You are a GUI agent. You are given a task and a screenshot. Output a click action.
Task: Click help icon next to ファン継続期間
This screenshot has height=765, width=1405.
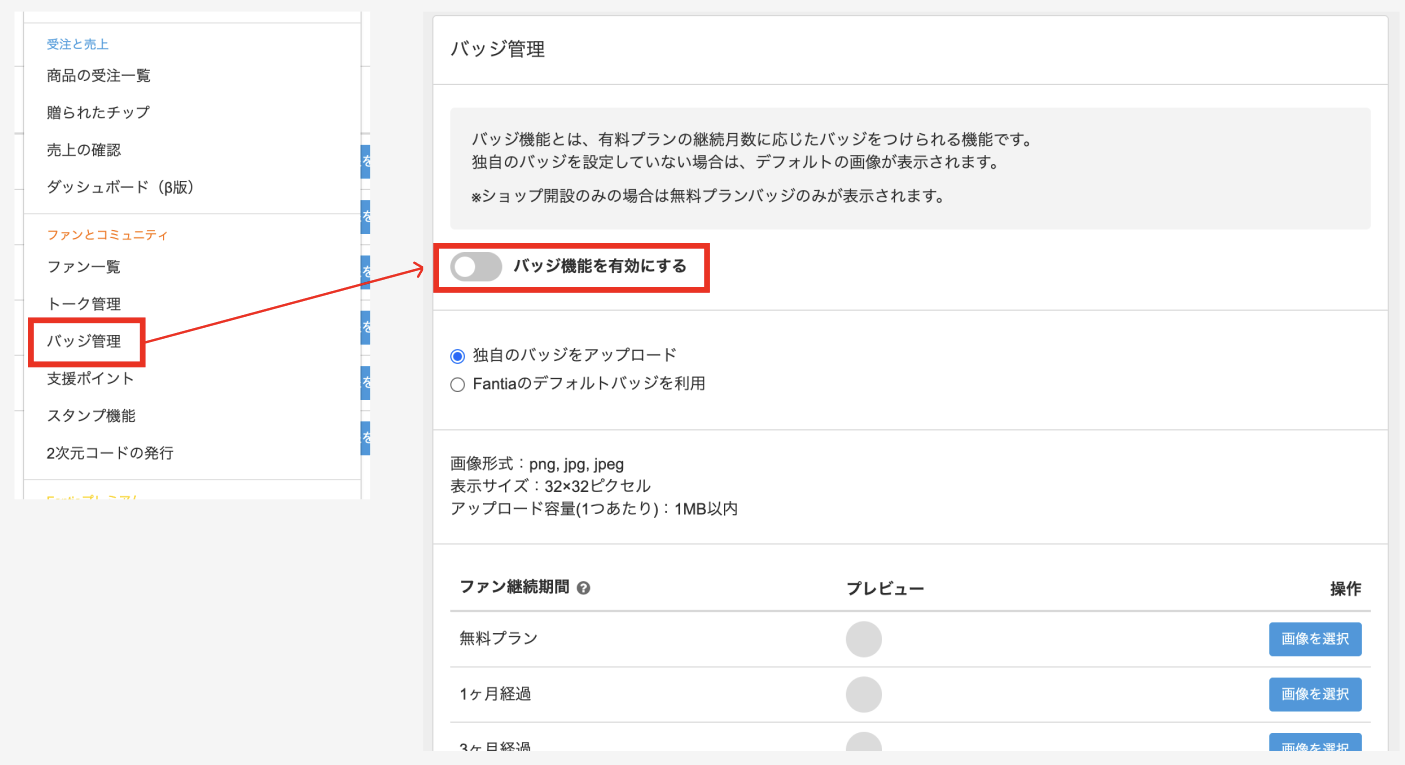584,588
